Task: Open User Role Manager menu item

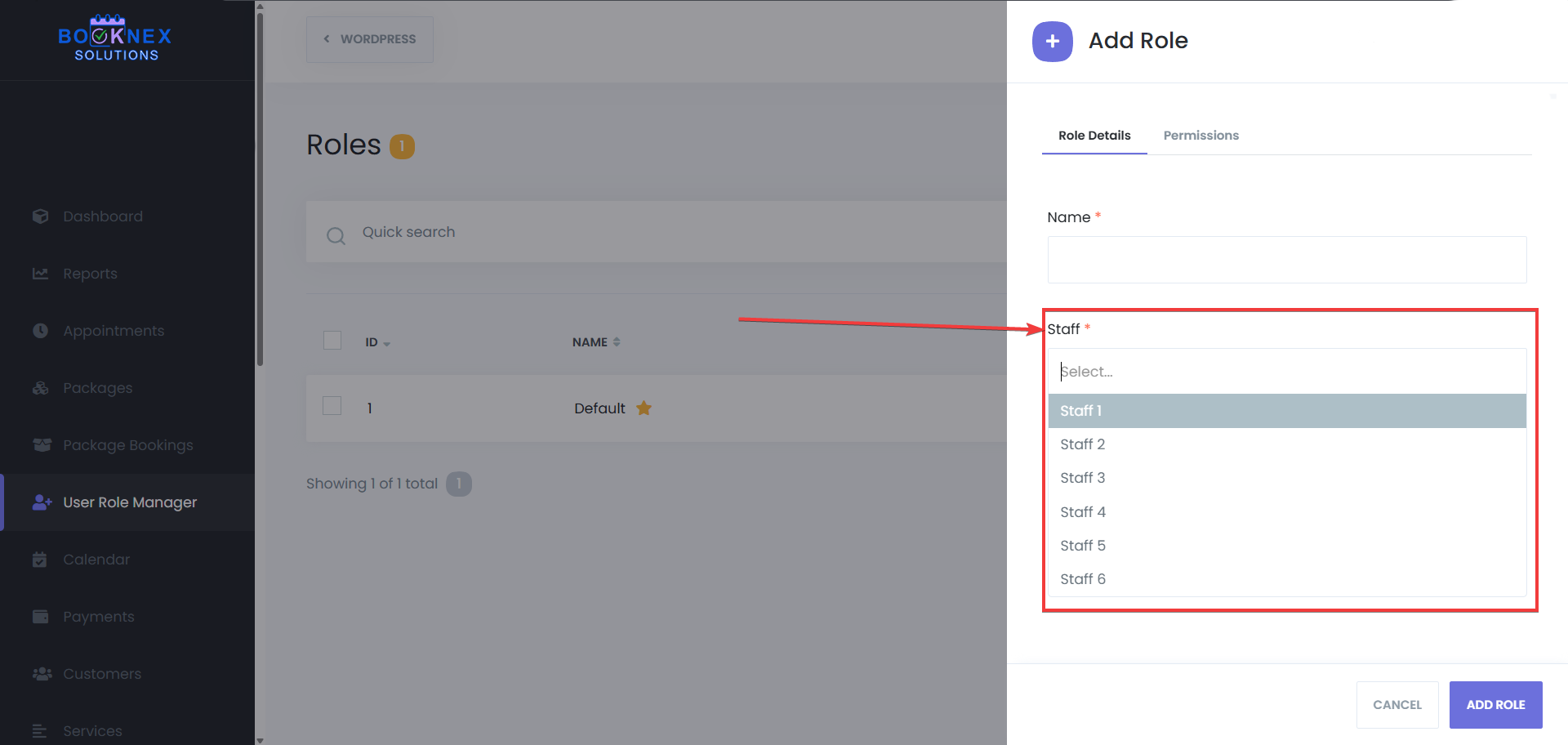Action: pos(130,502)
